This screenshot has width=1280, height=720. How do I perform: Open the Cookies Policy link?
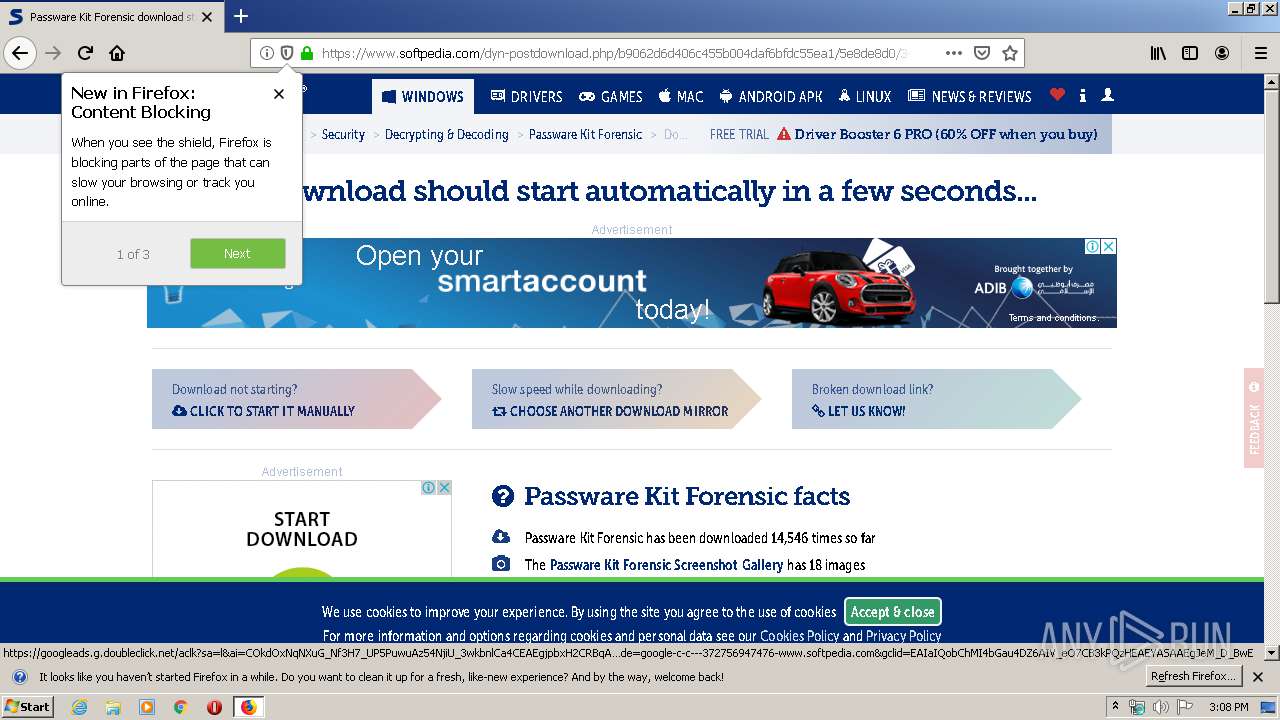pos(800,636)
